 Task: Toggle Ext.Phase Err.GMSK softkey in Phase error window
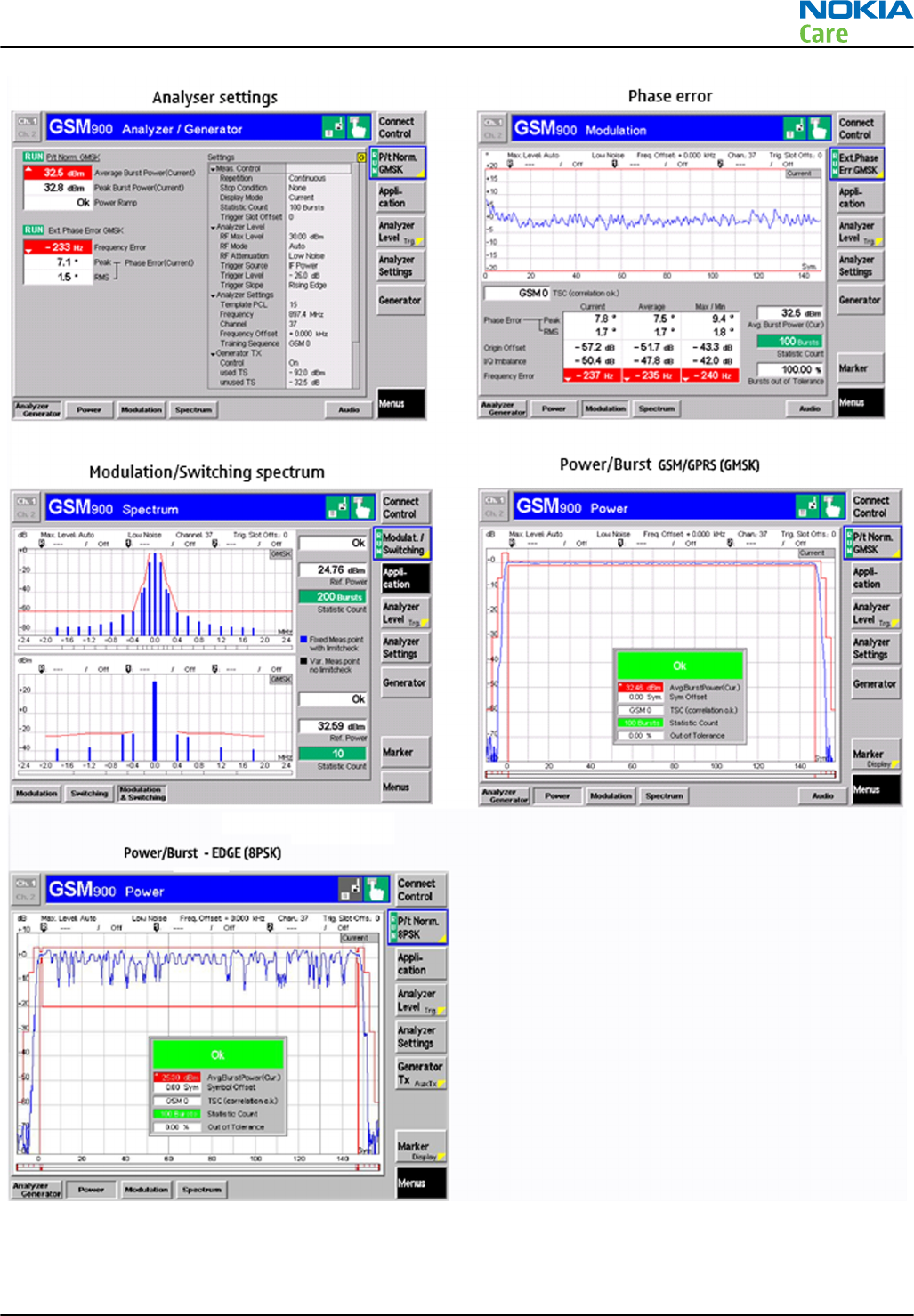click(858, 164)
